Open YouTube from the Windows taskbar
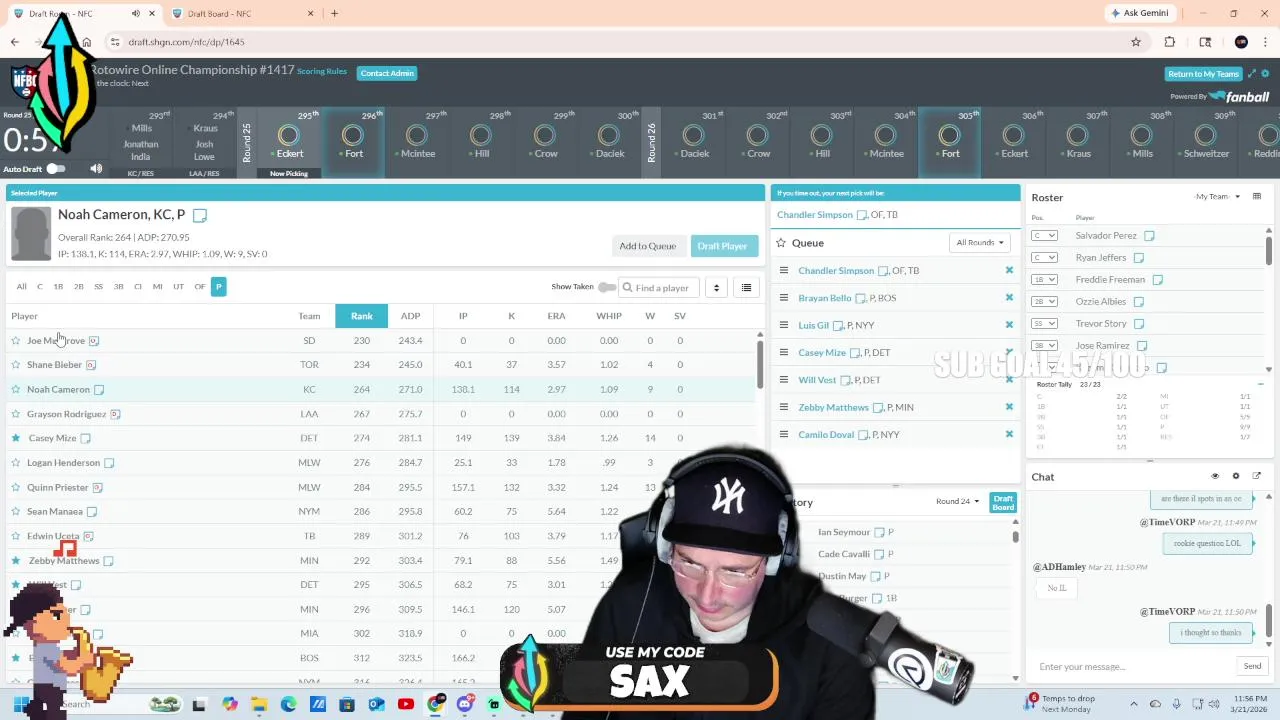 click(405, 705)
